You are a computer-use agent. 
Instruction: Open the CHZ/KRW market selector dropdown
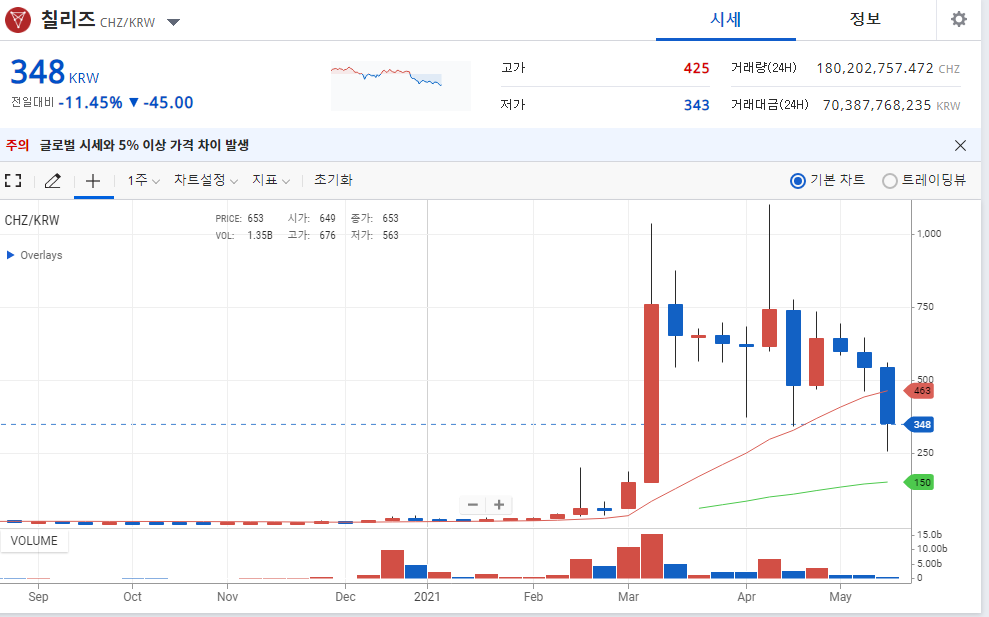[x=173, y=22]
